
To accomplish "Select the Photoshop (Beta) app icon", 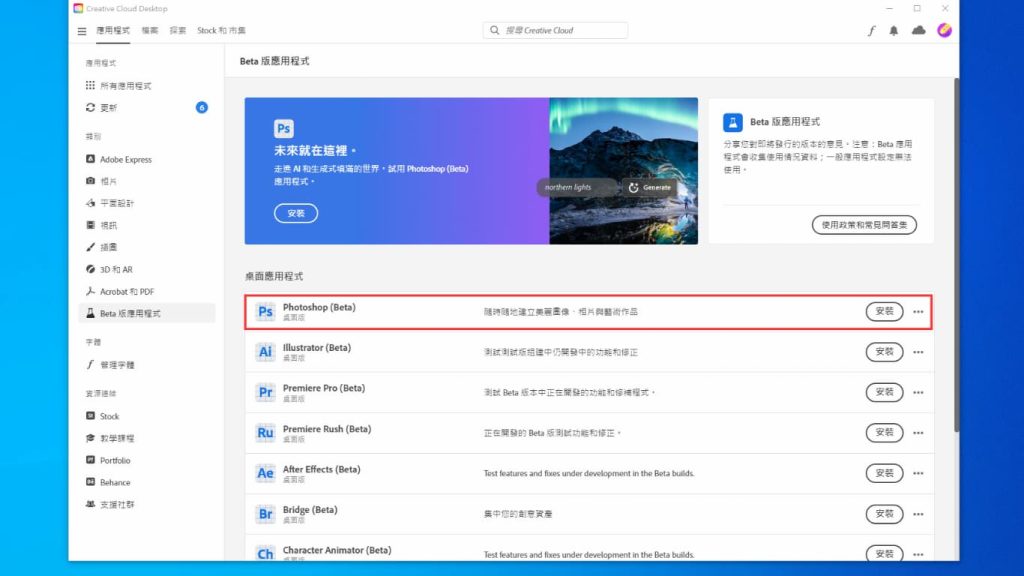I will point(265,311).
